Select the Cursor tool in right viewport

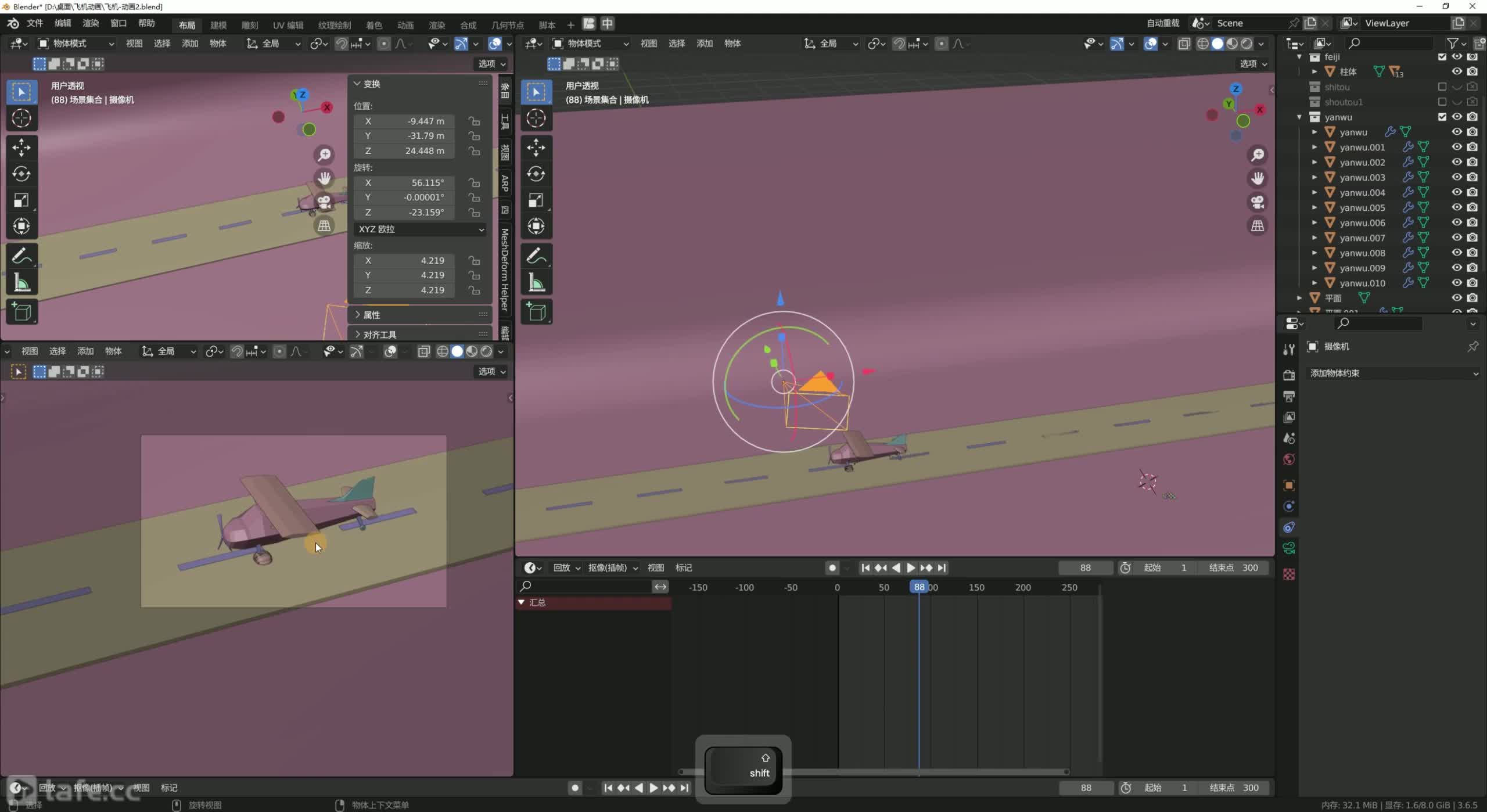coord(536,118)
